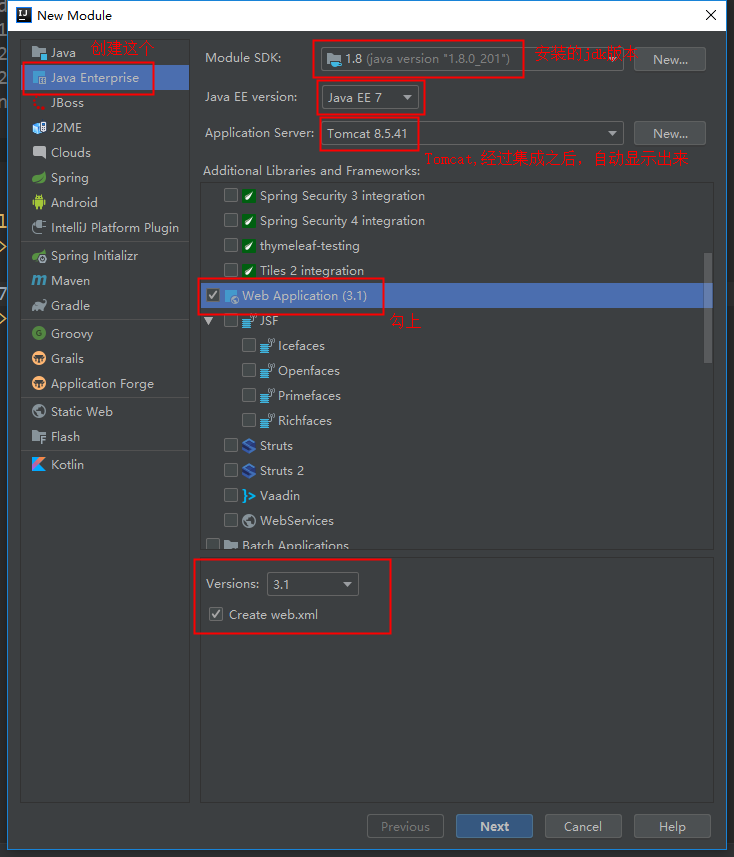Click the J2ME cube icon
734x857 pixels.
coord(39,128)
